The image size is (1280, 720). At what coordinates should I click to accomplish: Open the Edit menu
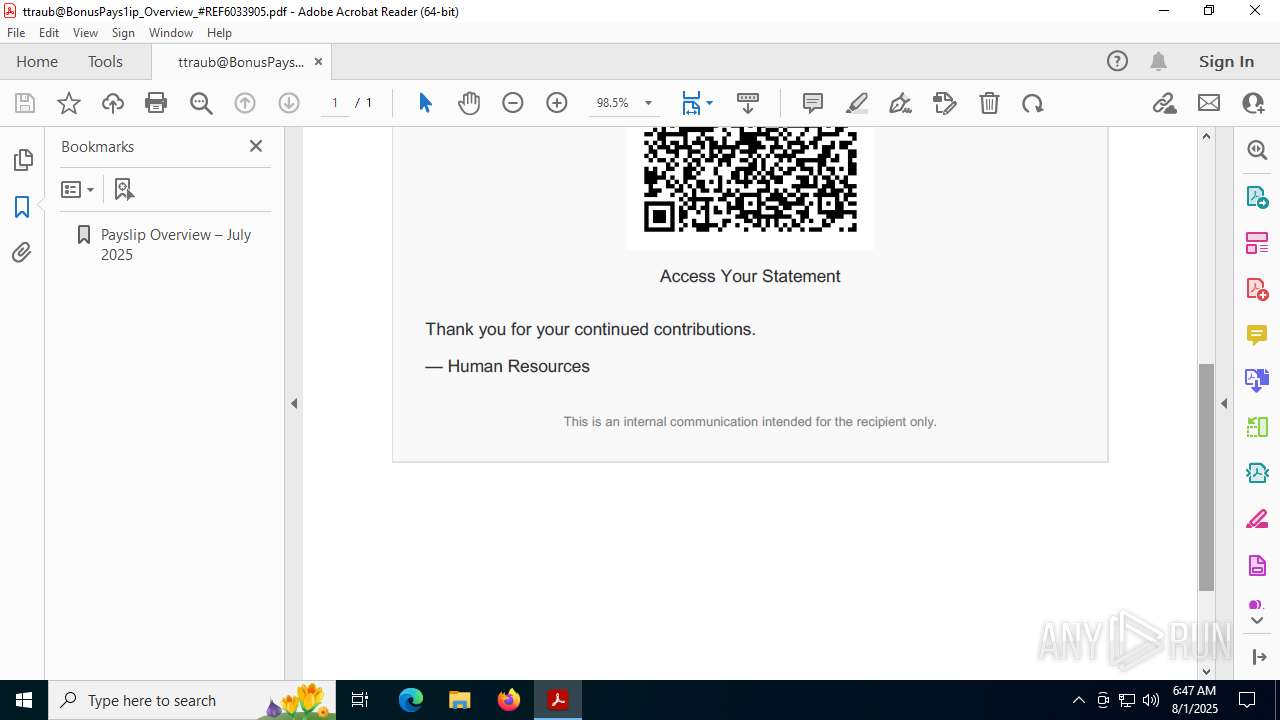(49, 33)
